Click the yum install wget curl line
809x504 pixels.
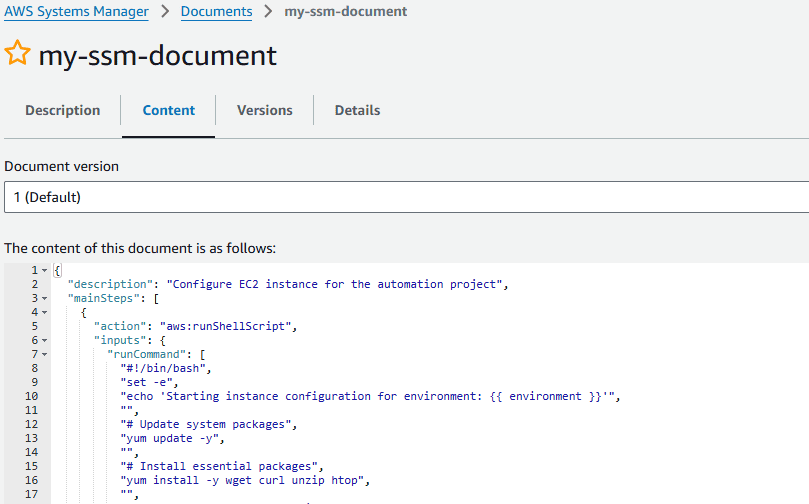pyautogui.click(x=245, y=480)
